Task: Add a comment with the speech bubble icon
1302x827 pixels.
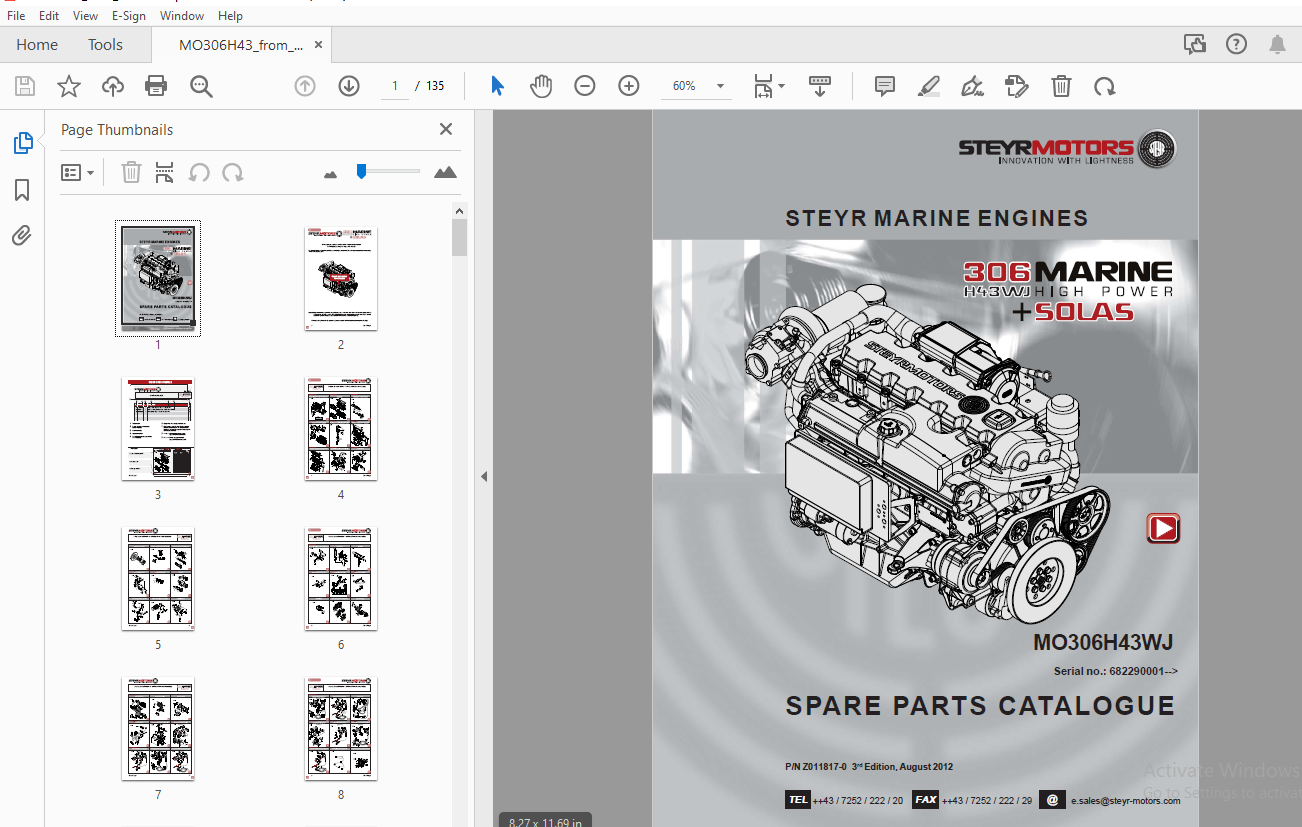Action: pos(884,86)
